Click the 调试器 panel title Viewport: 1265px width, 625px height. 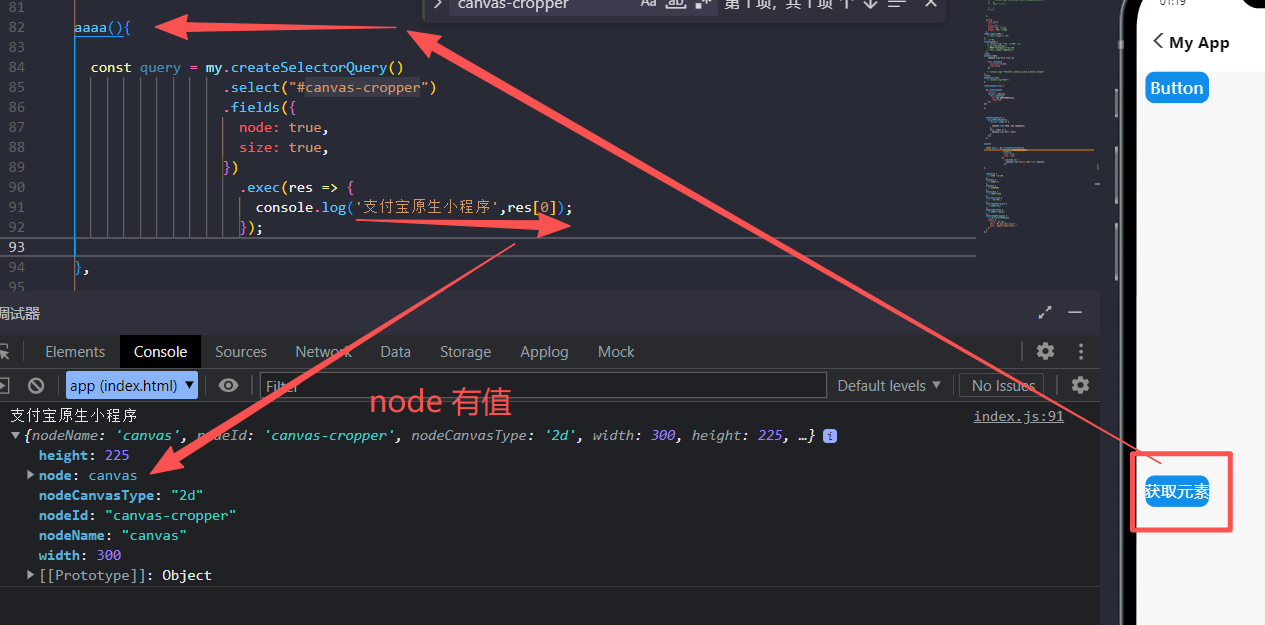pos(19,313)
